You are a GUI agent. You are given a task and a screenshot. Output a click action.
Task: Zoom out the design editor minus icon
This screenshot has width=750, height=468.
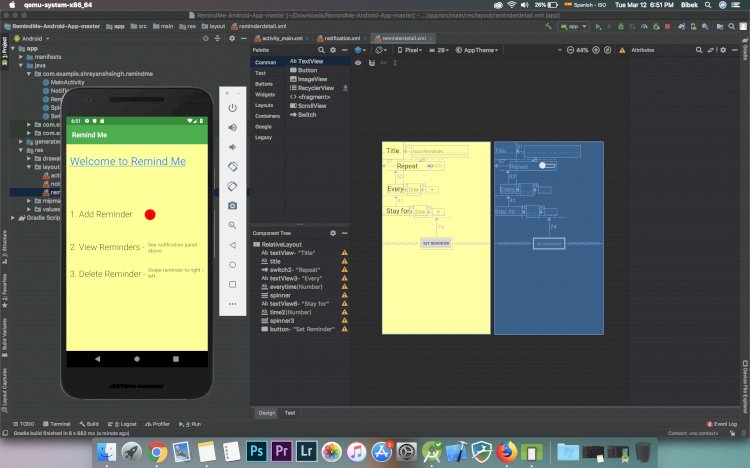[x=570, y=50]
